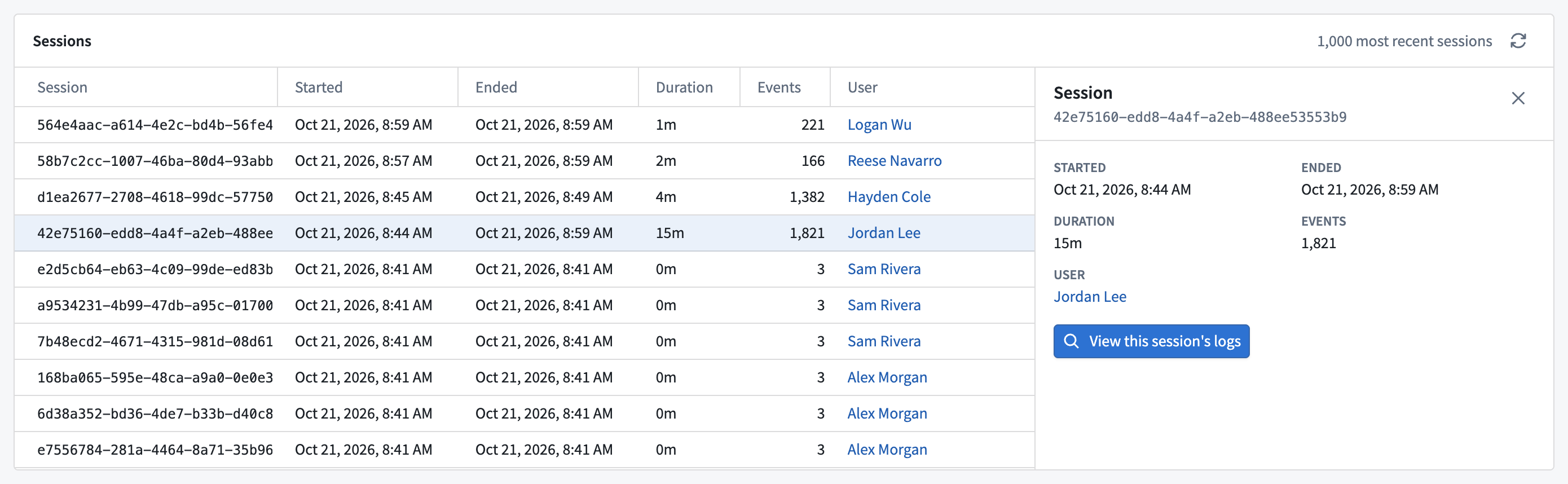
Task: Open Sam Rivera for session a9534231
Action: 884,305
